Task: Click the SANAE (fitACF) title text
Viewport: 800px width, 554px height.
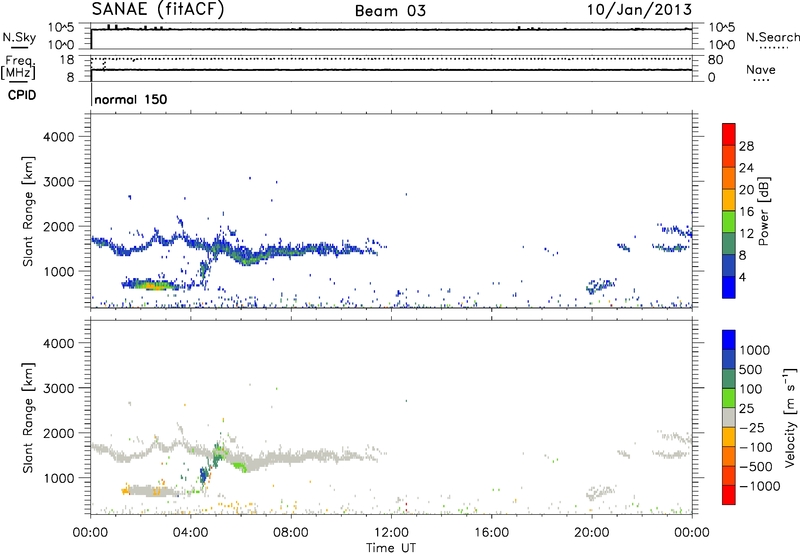Action: [157, 9]
